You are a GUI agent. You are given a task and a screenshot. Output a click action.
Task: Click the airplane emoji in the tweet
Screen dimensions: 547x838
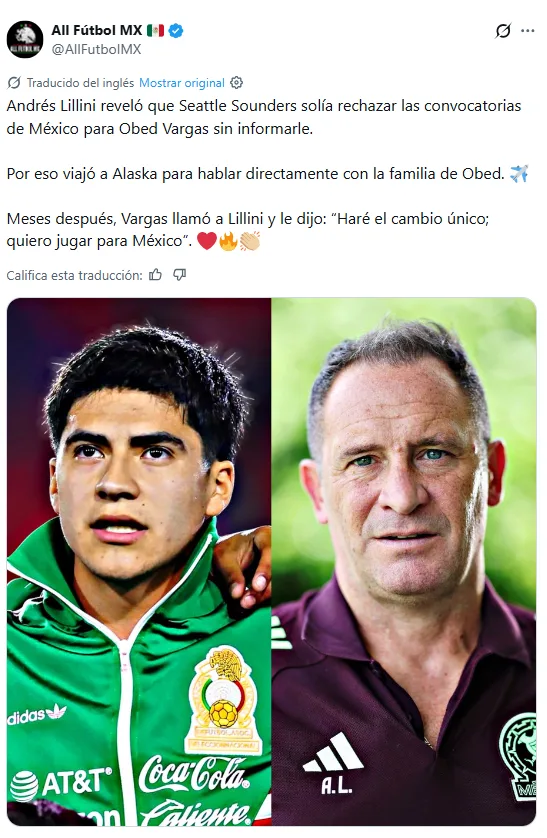[x=519, y=174]
